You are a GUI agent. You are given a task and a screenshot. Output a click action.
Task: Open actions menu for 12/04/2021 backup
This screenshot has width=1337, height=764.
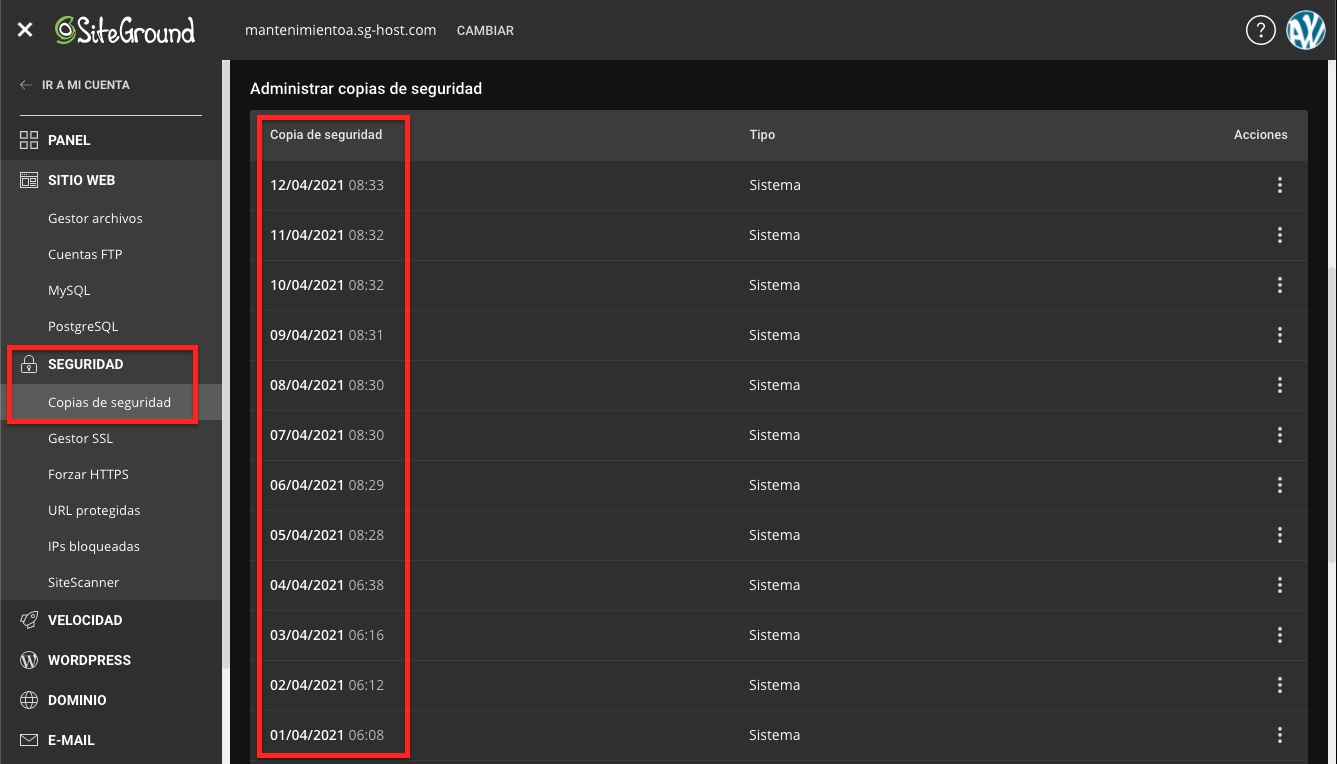point(1280,185)
